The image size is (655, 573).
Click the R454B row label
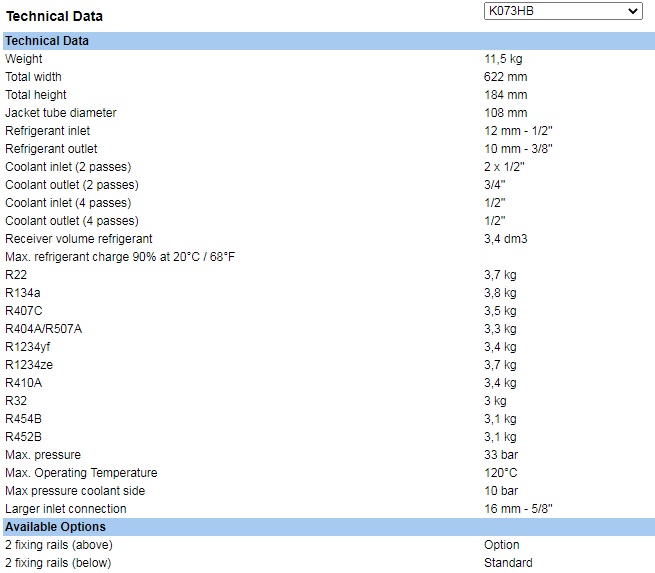[x=23, y=419]
